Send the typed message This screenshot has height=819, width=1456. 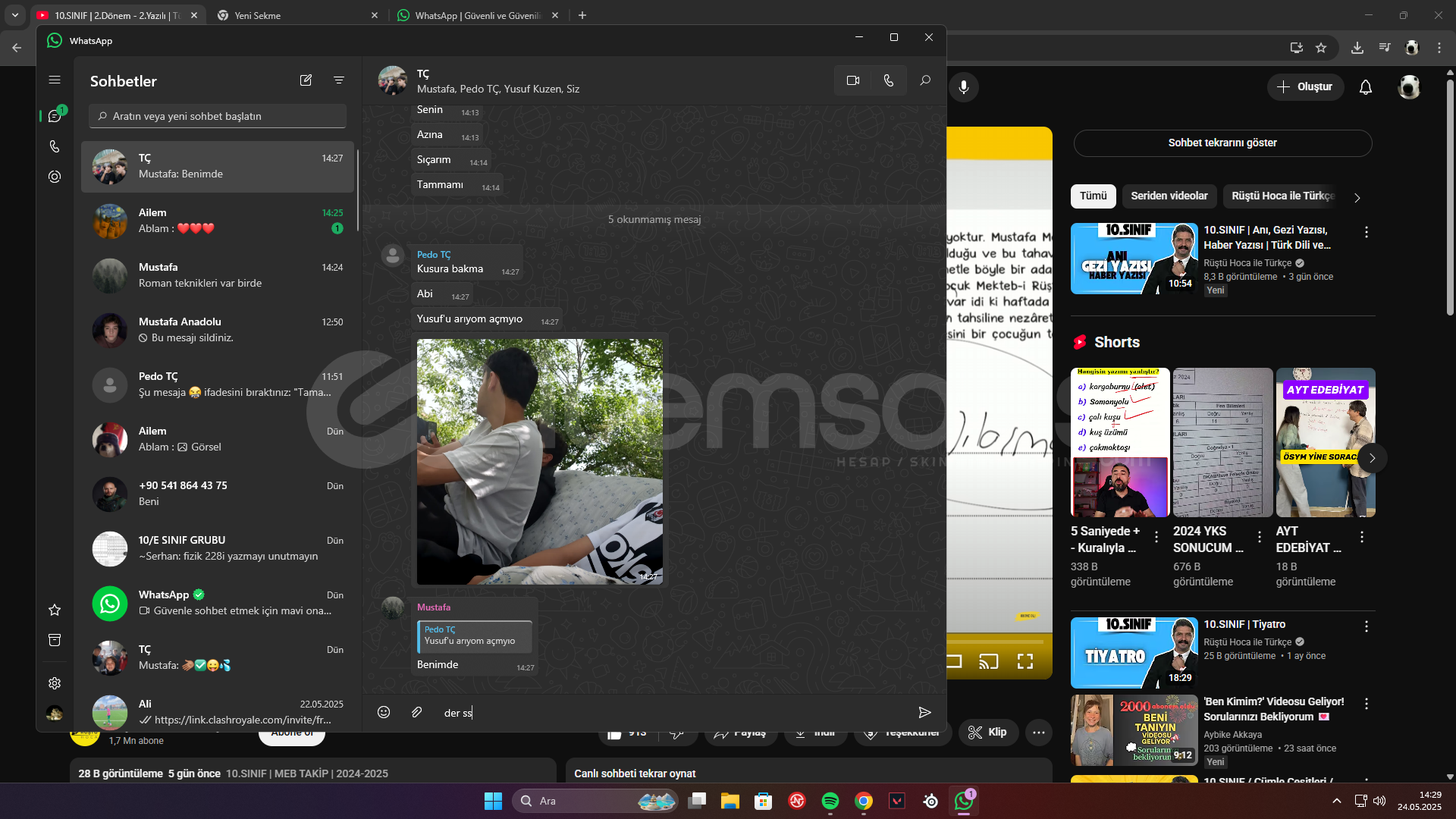point(924,712)
